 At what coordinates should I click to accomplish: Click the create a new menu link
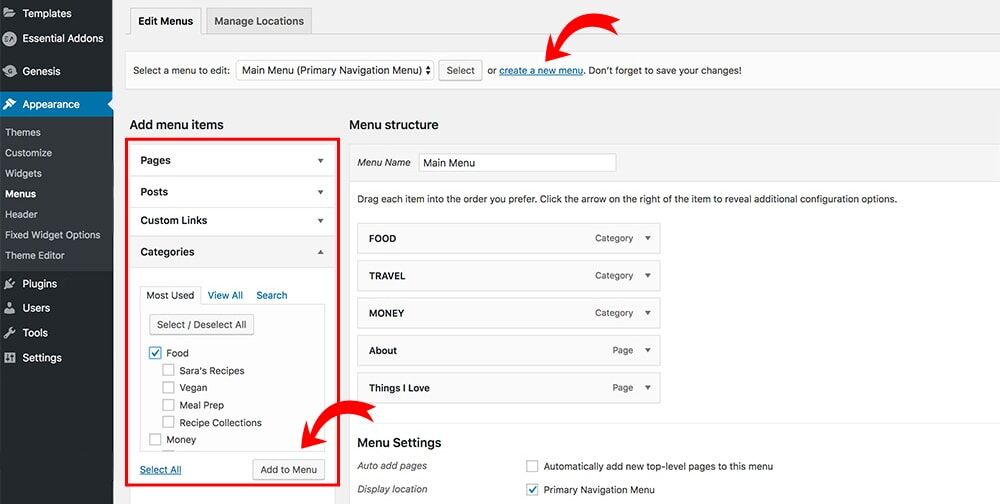click(x=541, y=71)
